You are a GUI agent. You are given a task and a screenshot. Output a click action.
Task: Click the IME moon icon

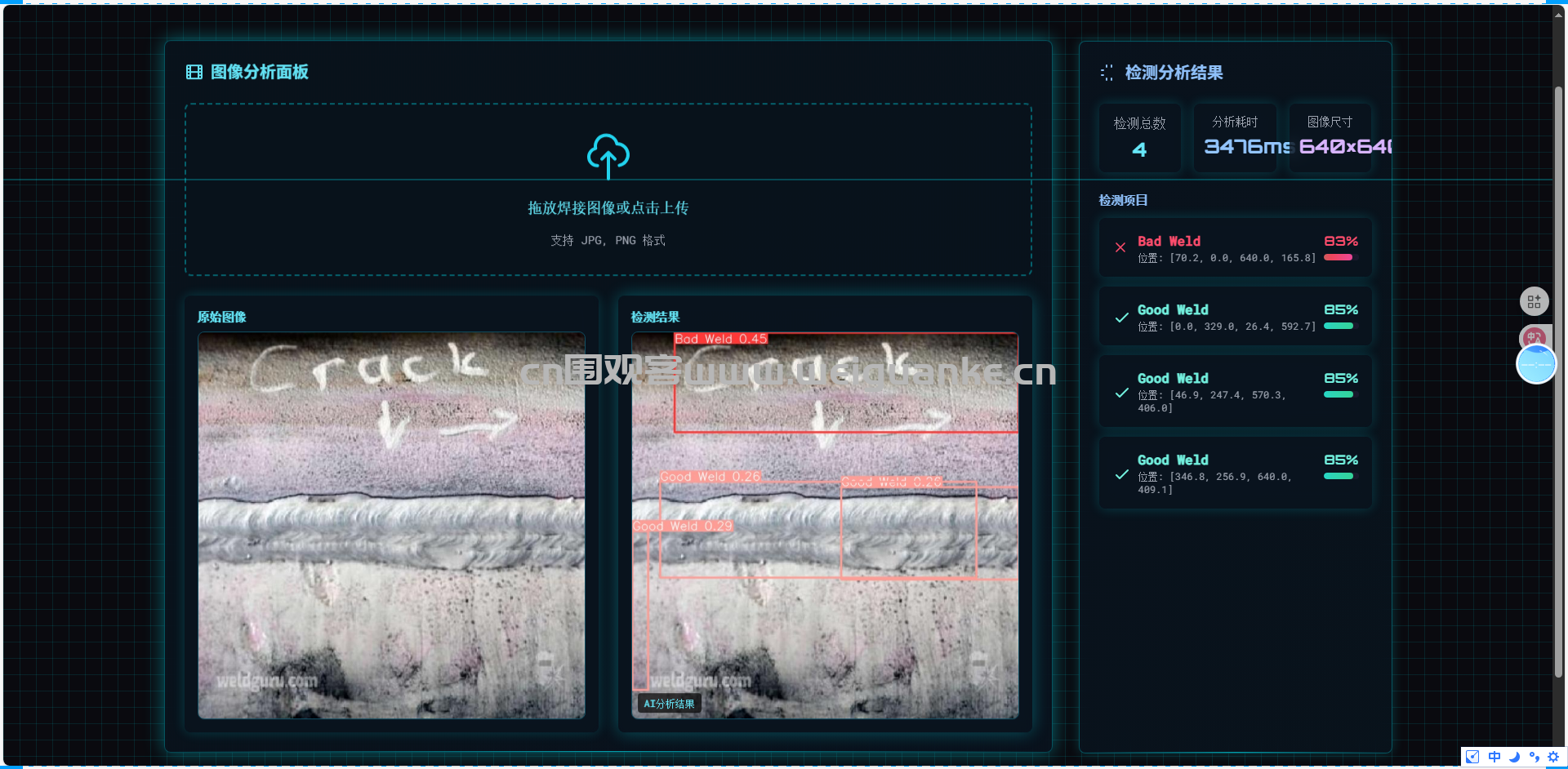tap(1514, 757)
